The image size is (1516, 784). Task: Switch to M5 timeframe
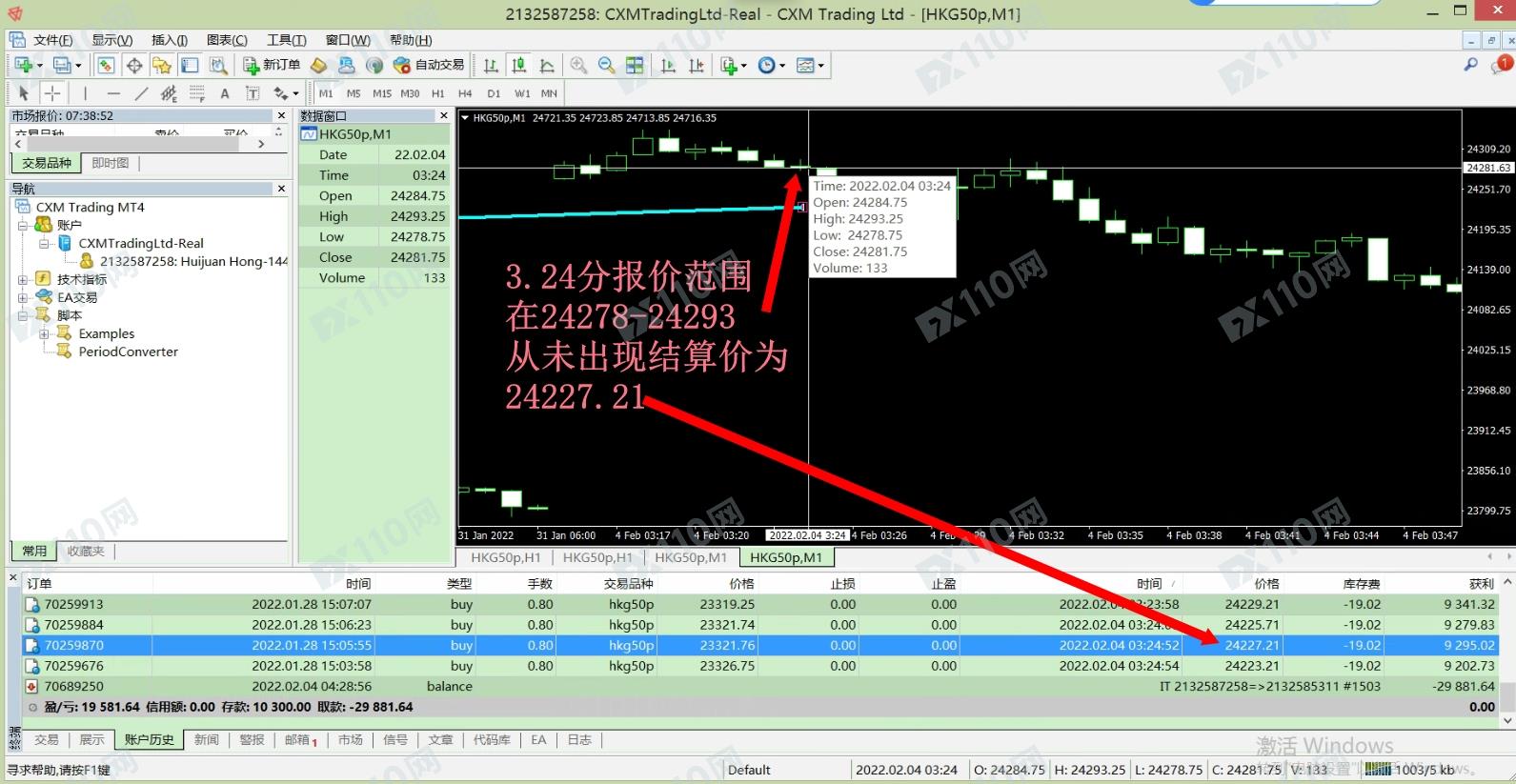354,93
